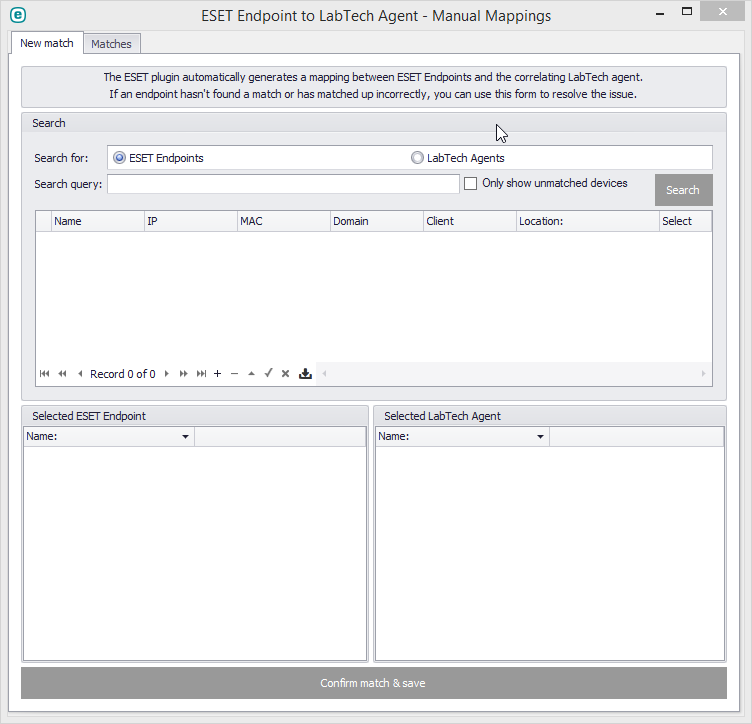Select the LabTech Agents radio button
The image size is (752, 724).
point(417,158)
